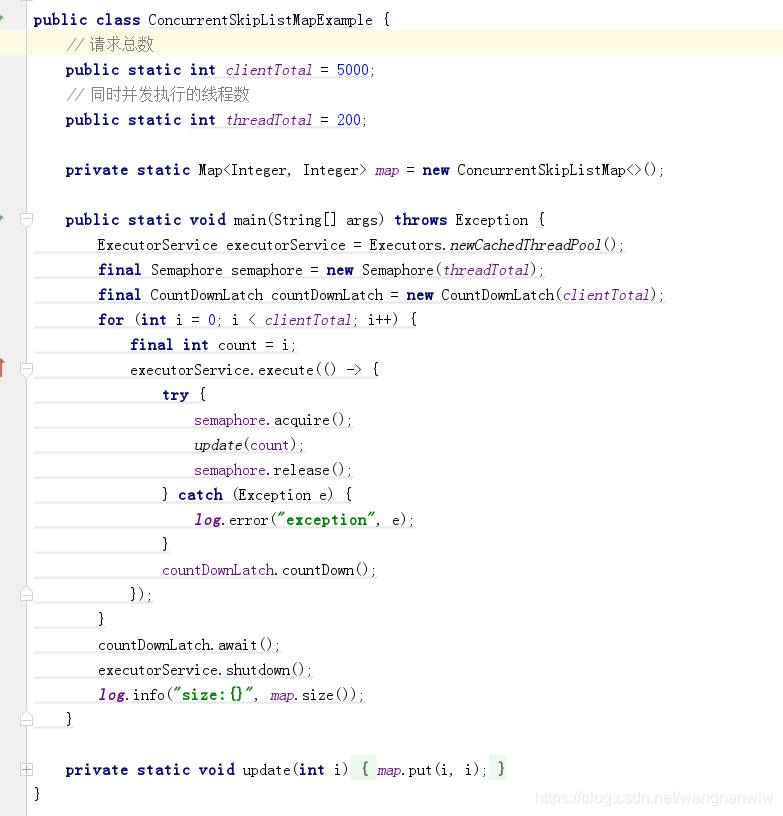The image size is (783, 816).
Task: Click 'executorService.execute(() -> {' line
Action: tap(254, 370)
